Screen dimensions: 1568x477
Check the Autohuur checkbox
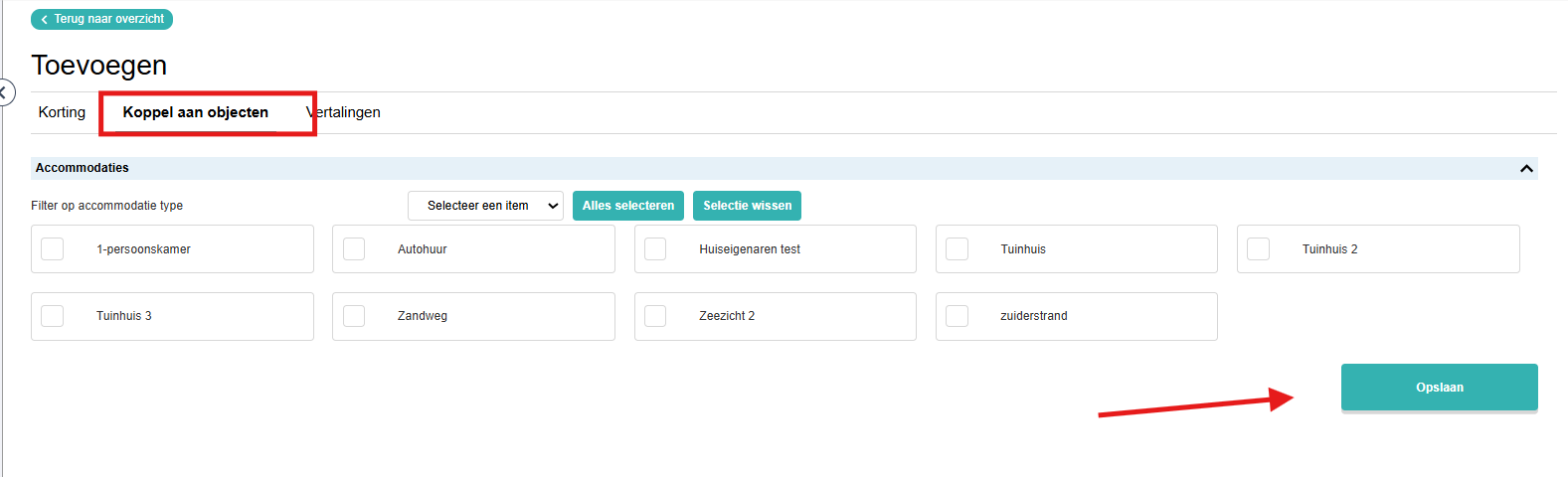[354, 248]
